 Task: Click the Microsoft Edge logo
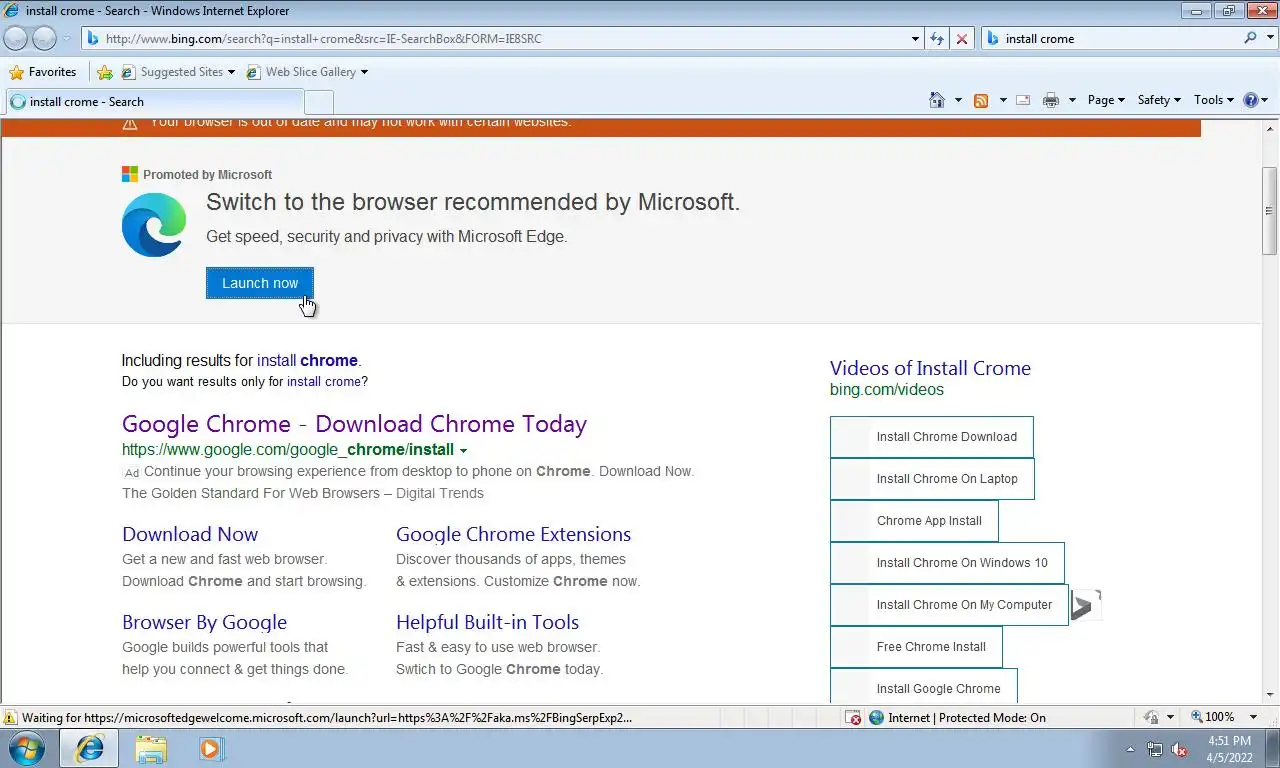click(154, 225)
